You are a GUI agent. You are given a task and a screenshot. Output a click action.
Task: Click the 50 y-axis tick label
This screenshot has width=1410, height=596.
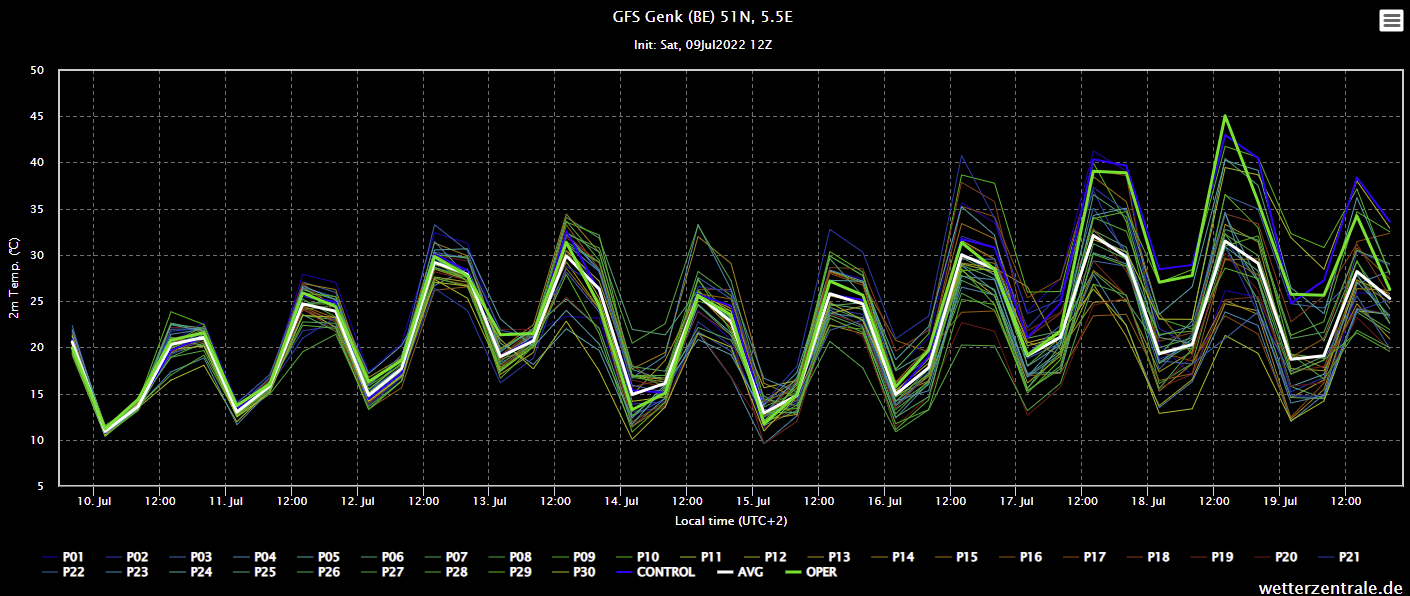[38, 70]
